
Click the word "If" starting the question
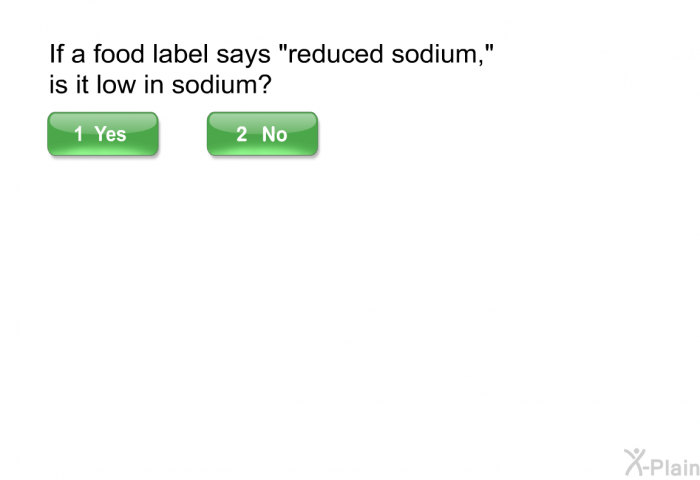55,54
